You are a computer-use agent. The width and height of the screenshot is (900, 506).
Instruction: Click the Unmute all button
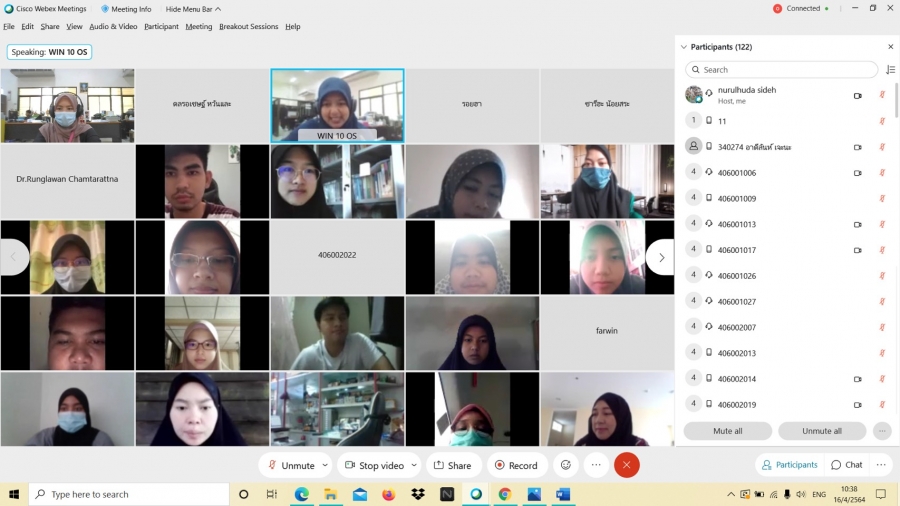821,431
